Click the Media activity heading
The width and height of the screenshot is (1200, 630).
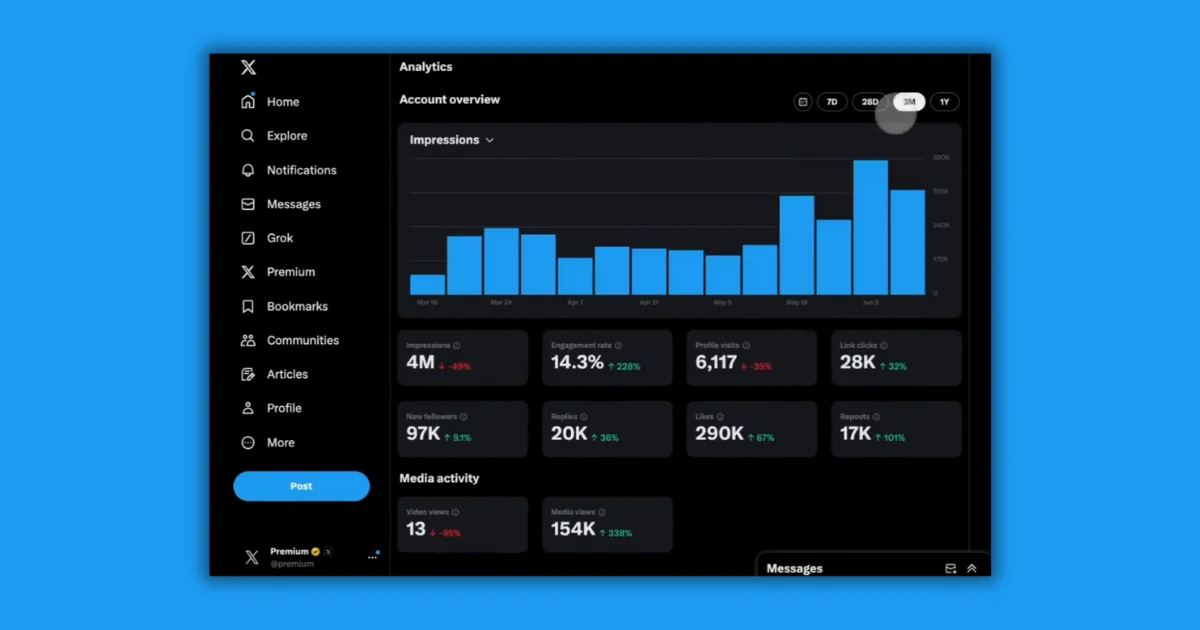point(439,478)
